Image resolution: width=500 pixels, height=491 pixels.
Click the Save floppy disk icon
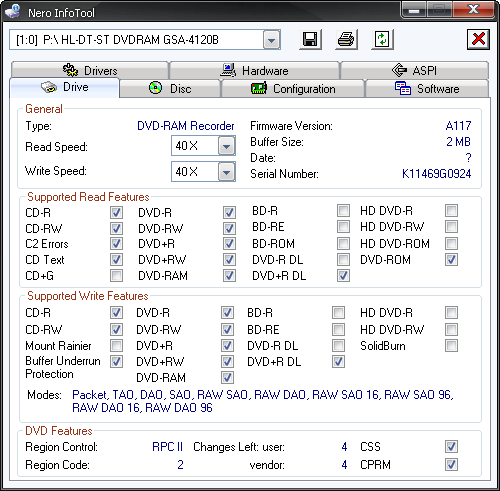pos(310,39)
